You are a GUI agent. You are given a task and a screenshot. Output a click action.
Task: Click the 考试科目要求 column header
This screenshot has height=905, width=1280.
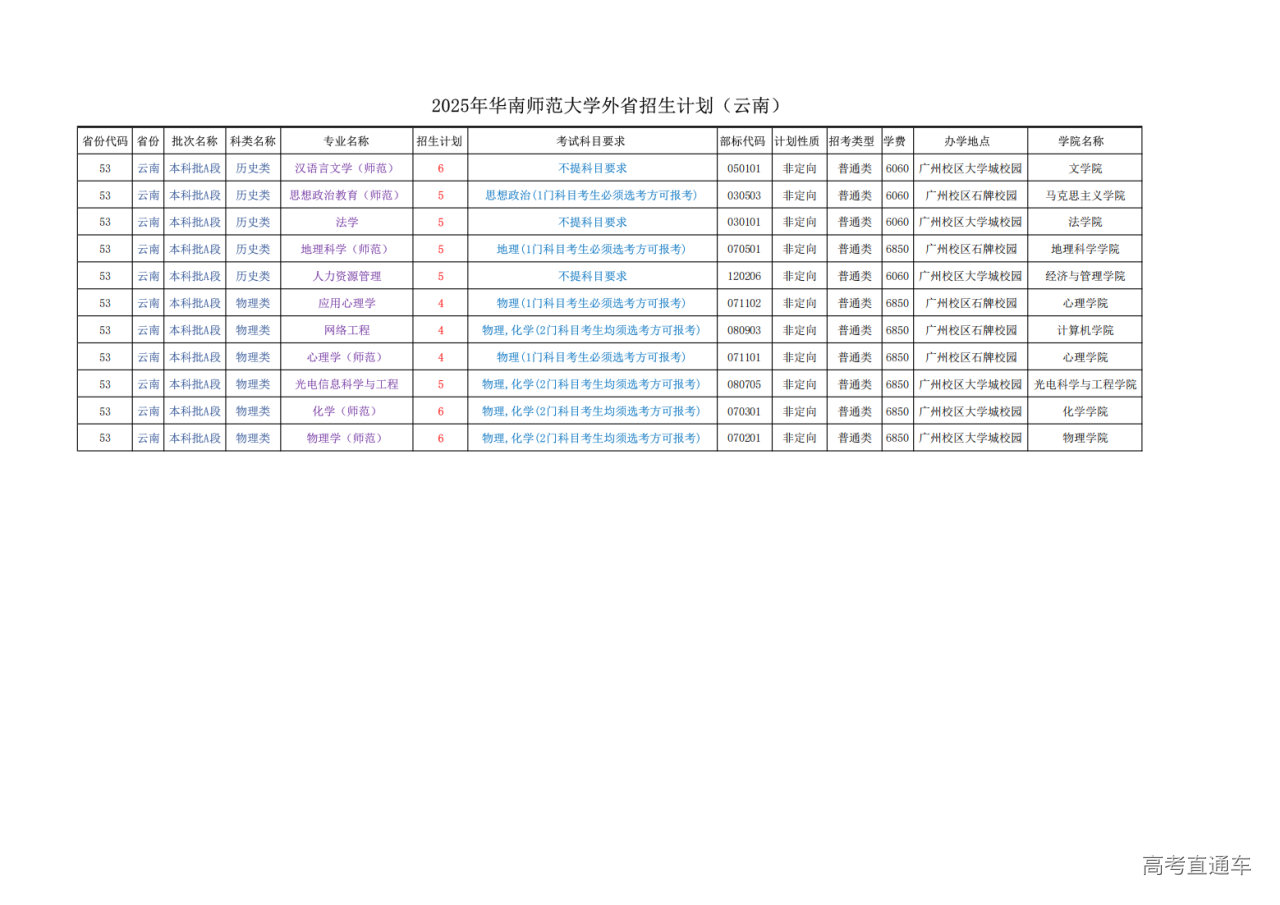click(x=592, y=141)
